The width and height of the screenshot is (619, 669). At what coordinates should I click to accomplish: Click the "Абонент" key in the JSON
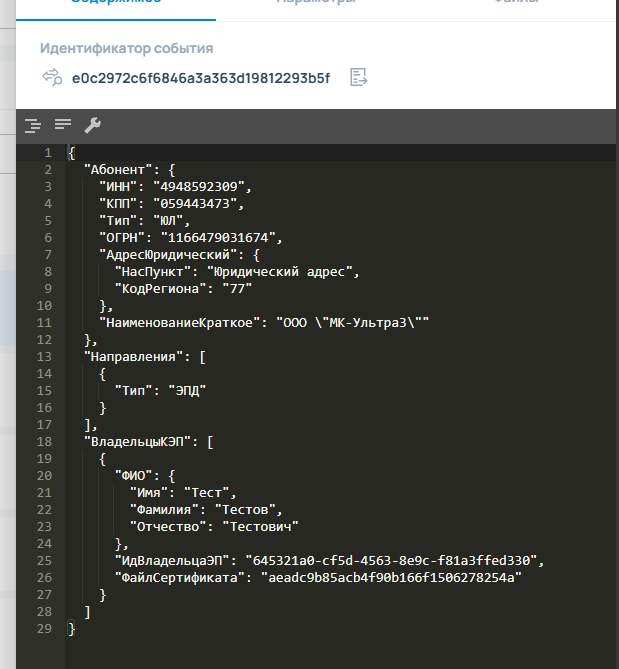click(x=118, y=170)
